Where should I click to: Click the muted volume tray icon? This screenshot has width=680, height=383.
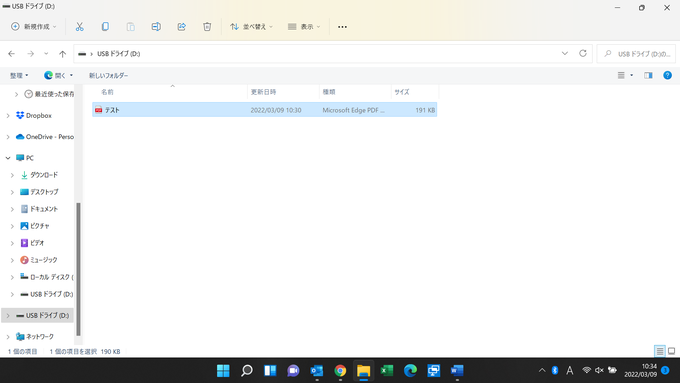599,370
